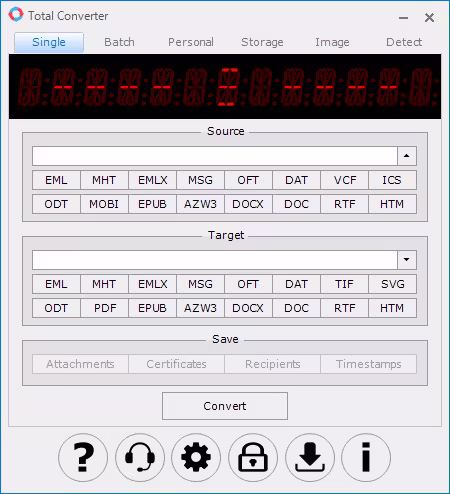Expand the Source path dropdown arrow
This screenshot has width=450, height=494.
point(407,156)
